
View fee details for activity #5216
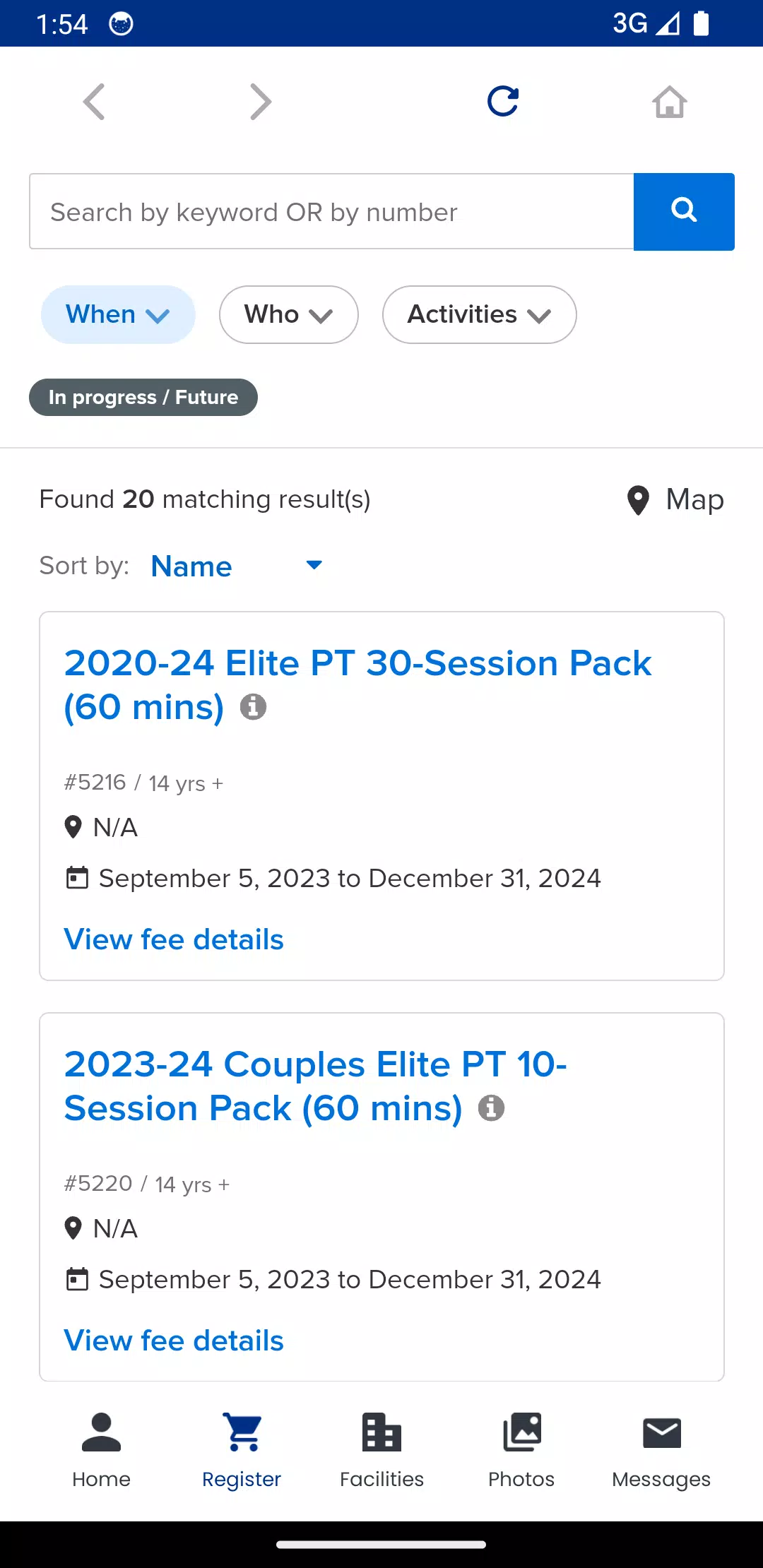pos(174,939)
